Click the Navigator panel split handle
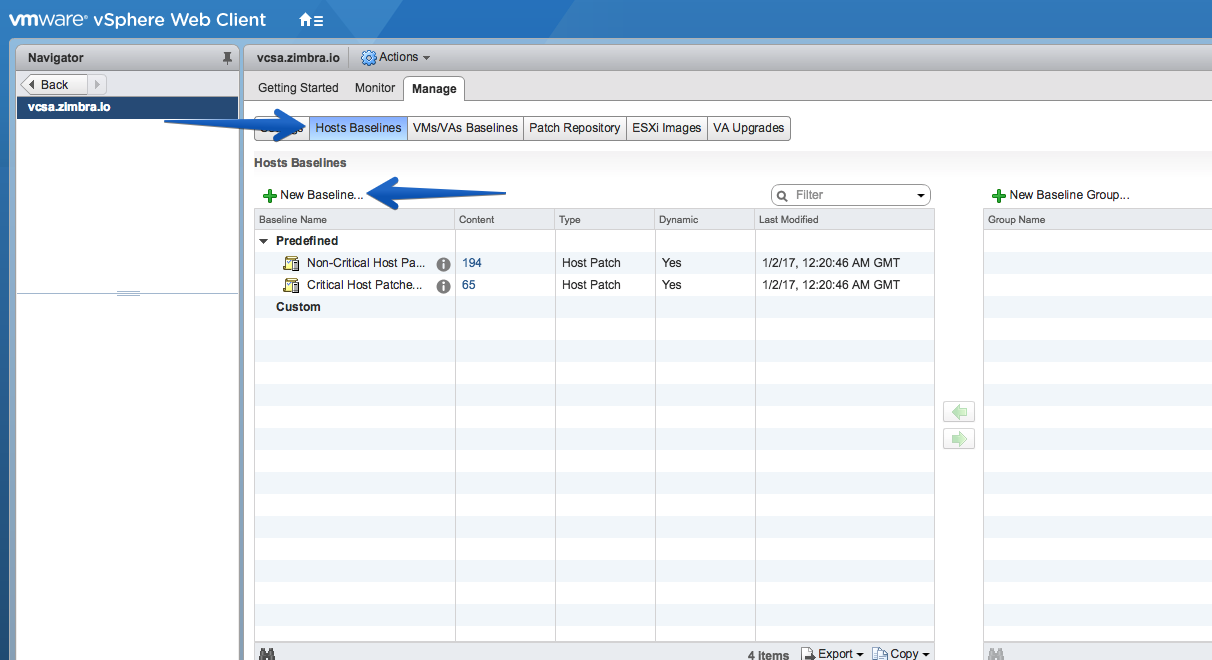The height and width of the screenshot is (660, 1212). tap(128, 293)
